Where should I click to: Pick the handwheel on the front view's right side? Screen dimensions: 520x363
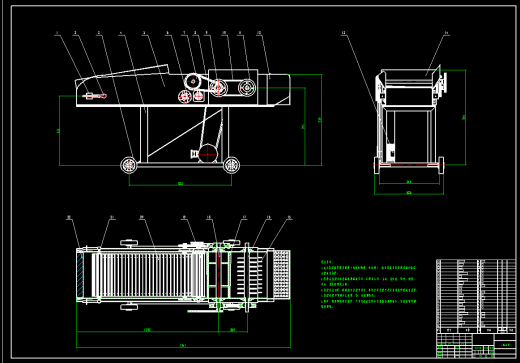(444, 83)
